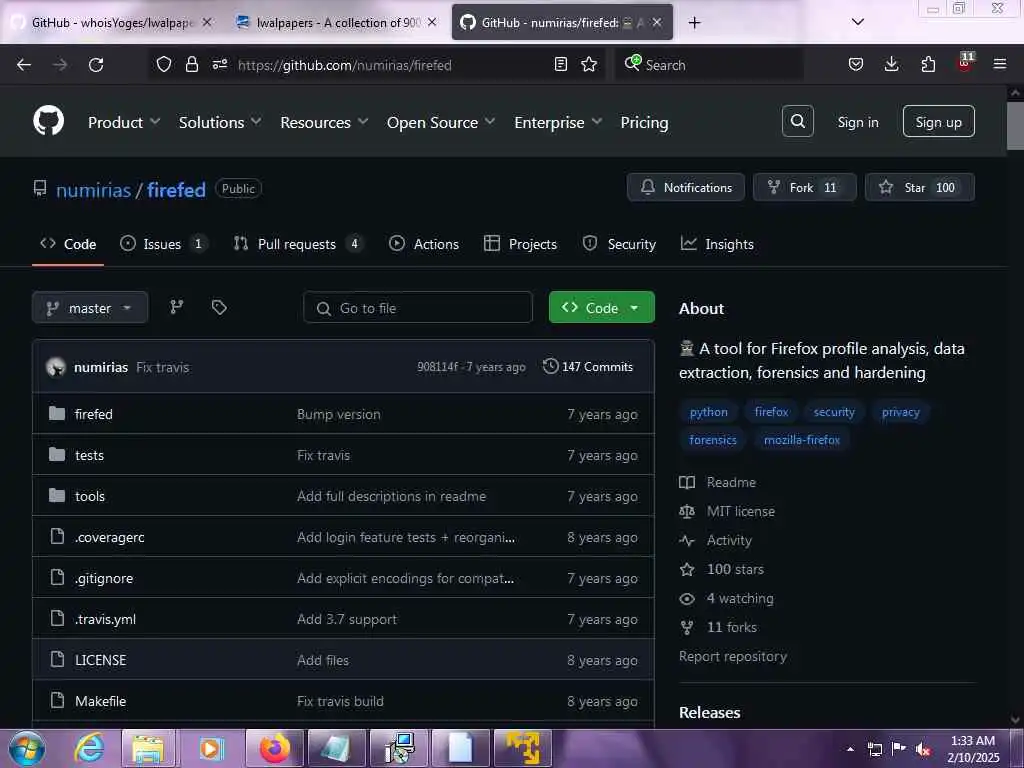Image resolution: width=1024 pixels, height=768 pixels.
Task: Reload the page with the refresh icon
Action: tap(96, 65)
